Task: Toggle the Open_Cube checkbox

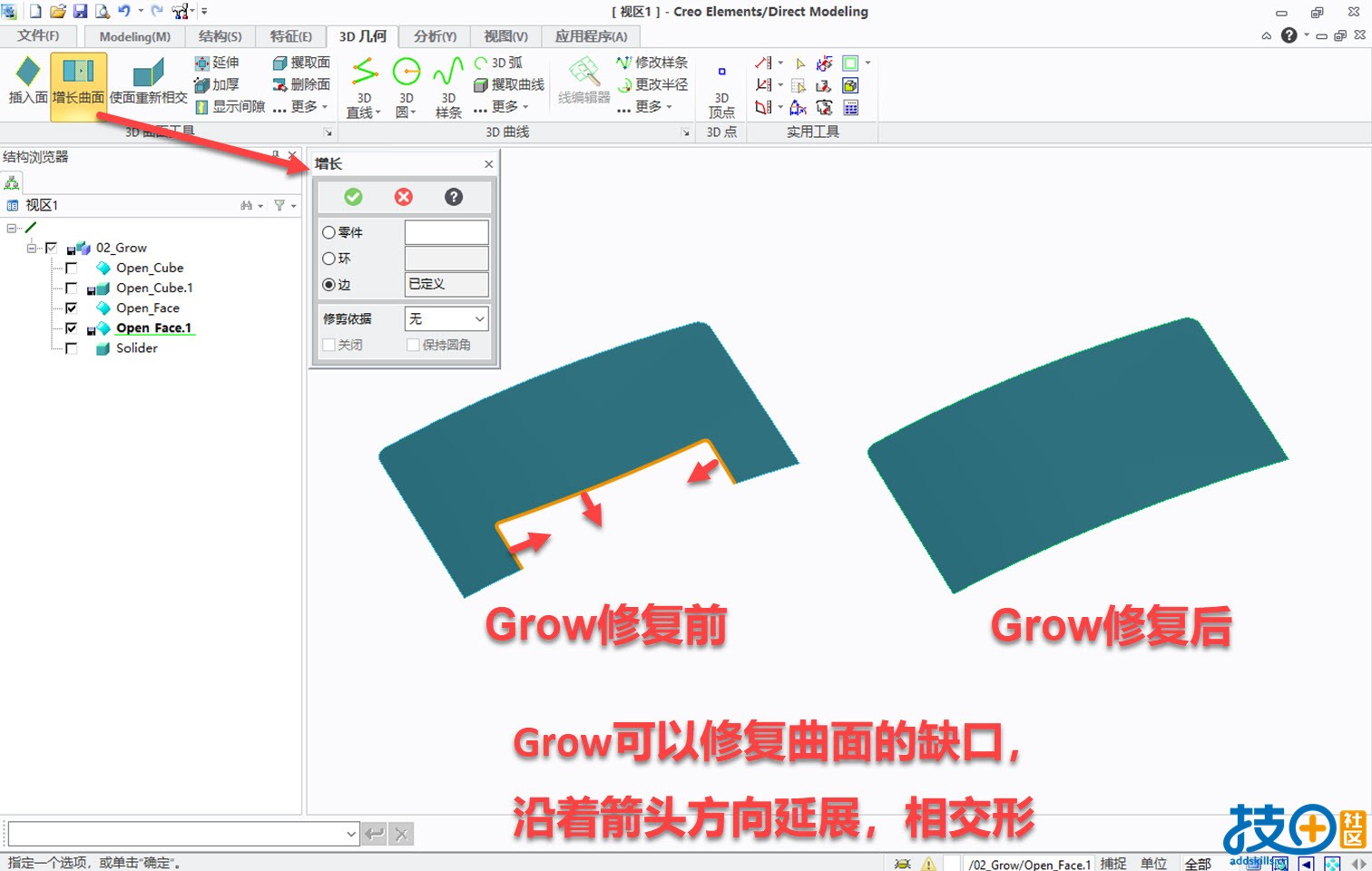Action: tap(71, 268)
